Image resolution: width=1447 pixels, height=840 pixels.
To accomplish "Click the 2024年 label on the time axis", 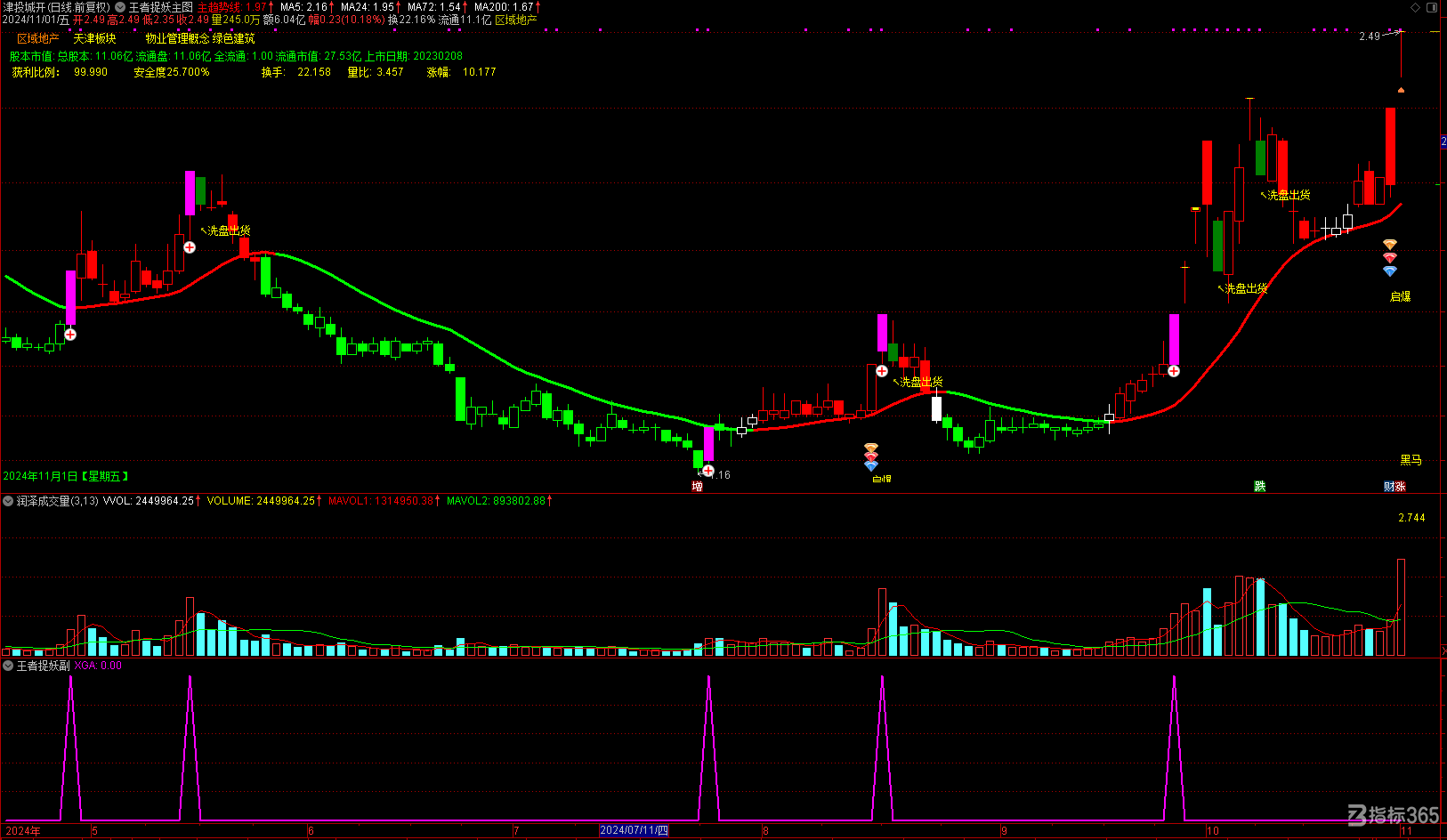I will 23,831.
